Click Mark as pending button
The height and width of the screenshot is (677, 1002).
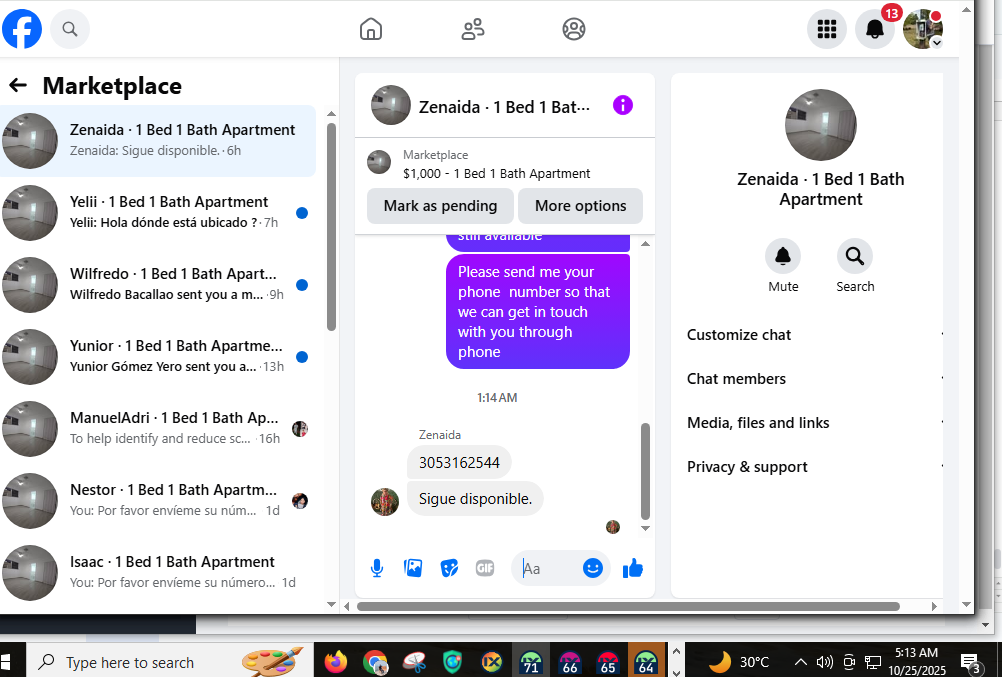[x=440, y=206]
